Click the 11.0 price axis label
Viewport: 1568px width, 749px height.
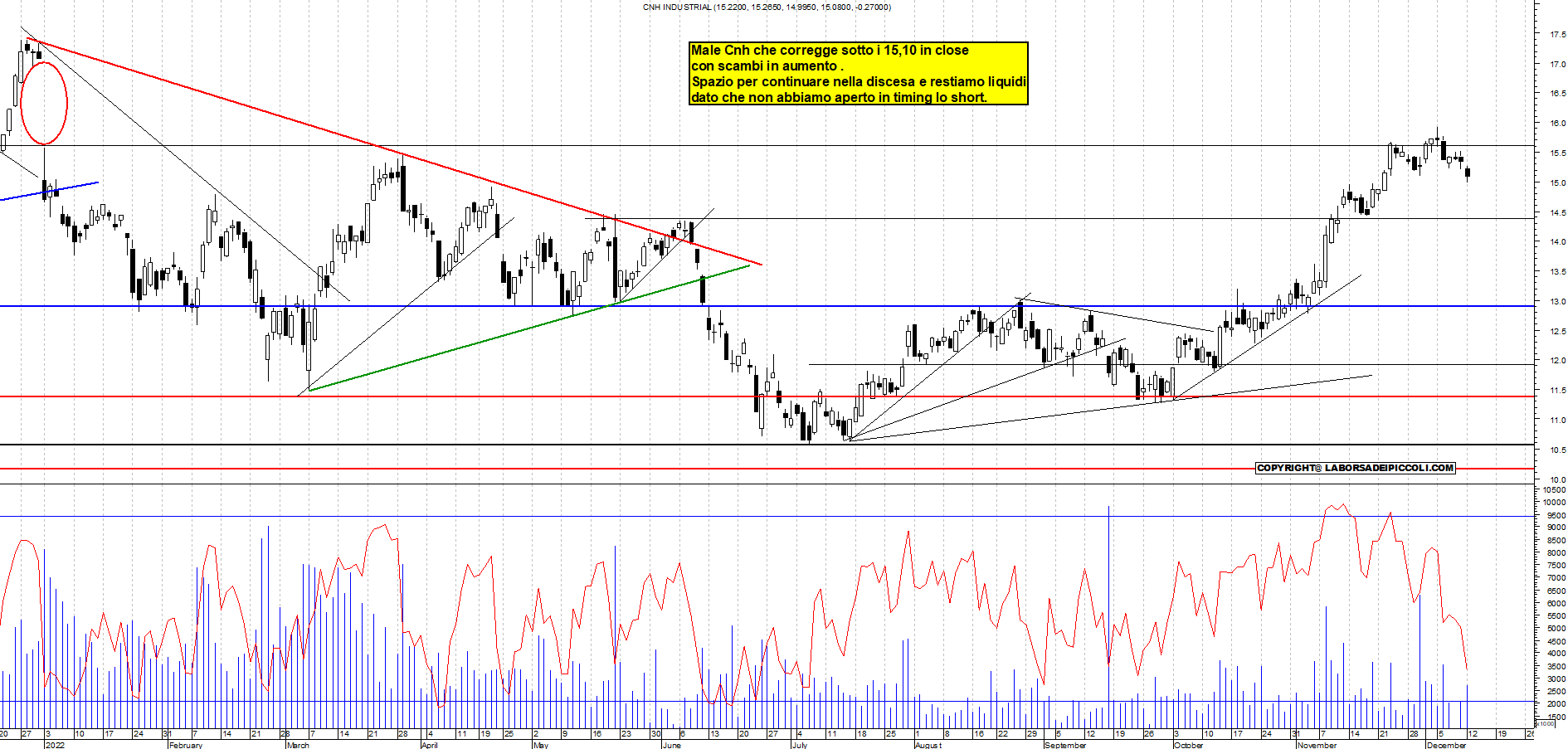pos(1557,421)
